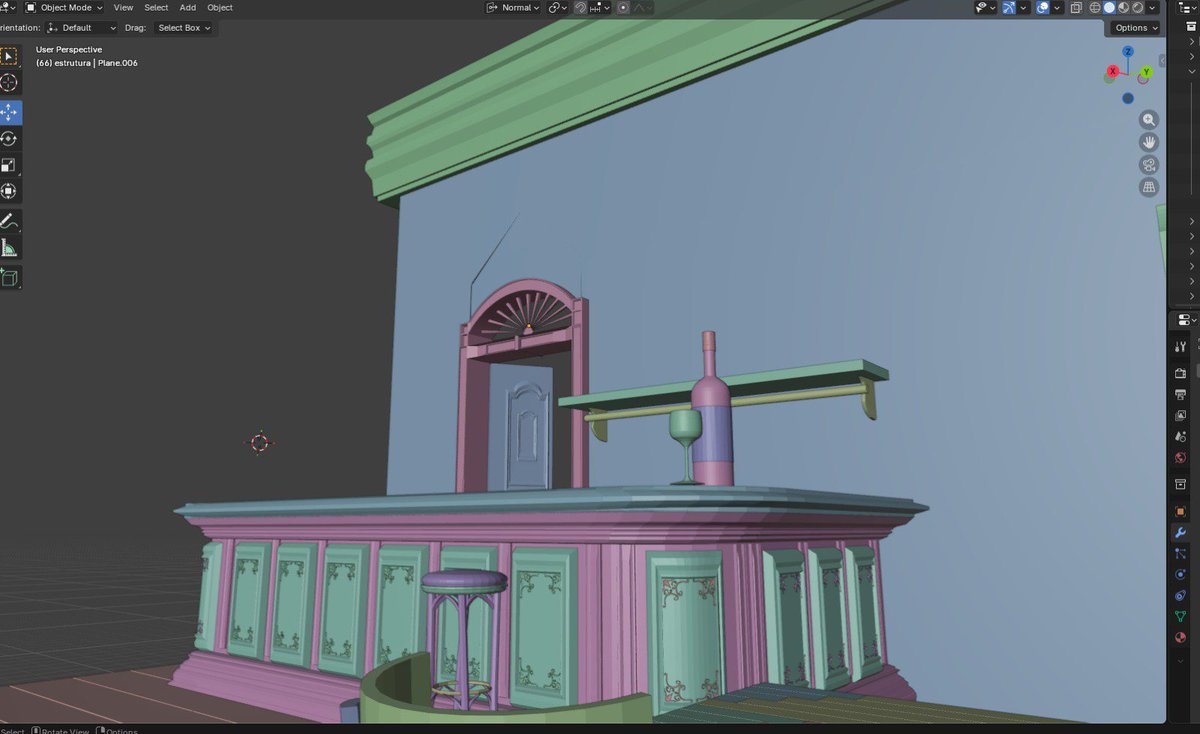Toggle proportional editing
This screenshot has width=1200, height=734.
coord(623,7)
